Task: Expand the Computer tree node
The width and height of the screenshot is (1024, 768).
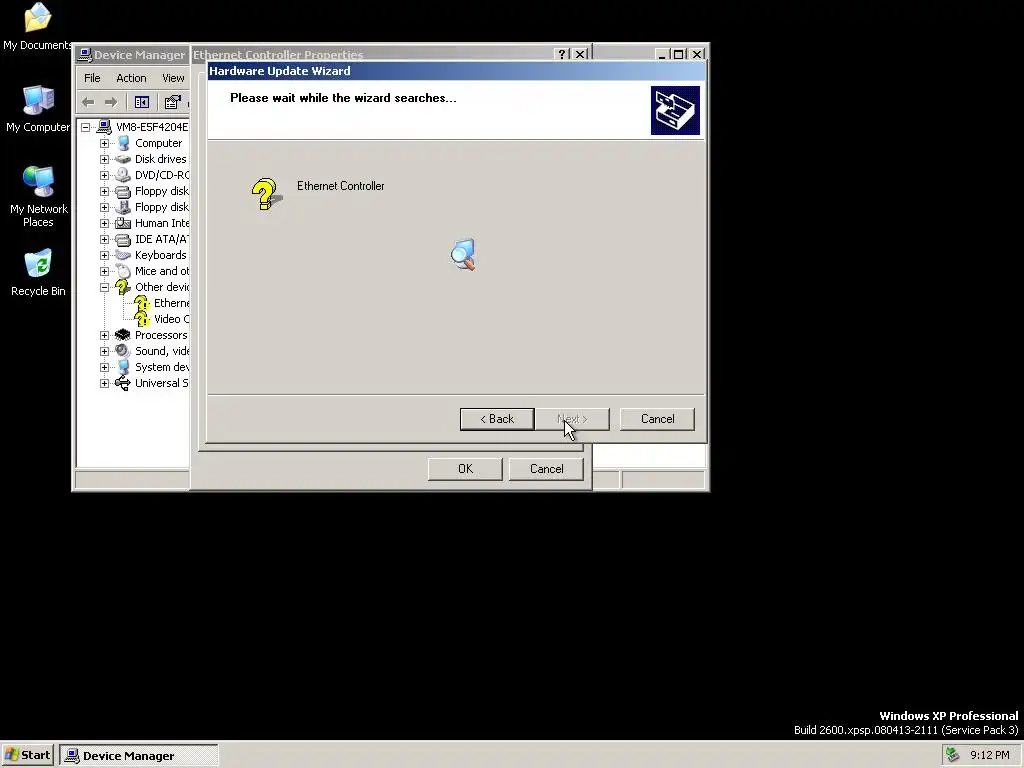Action: pyautogui.click(x=104, y=143)
